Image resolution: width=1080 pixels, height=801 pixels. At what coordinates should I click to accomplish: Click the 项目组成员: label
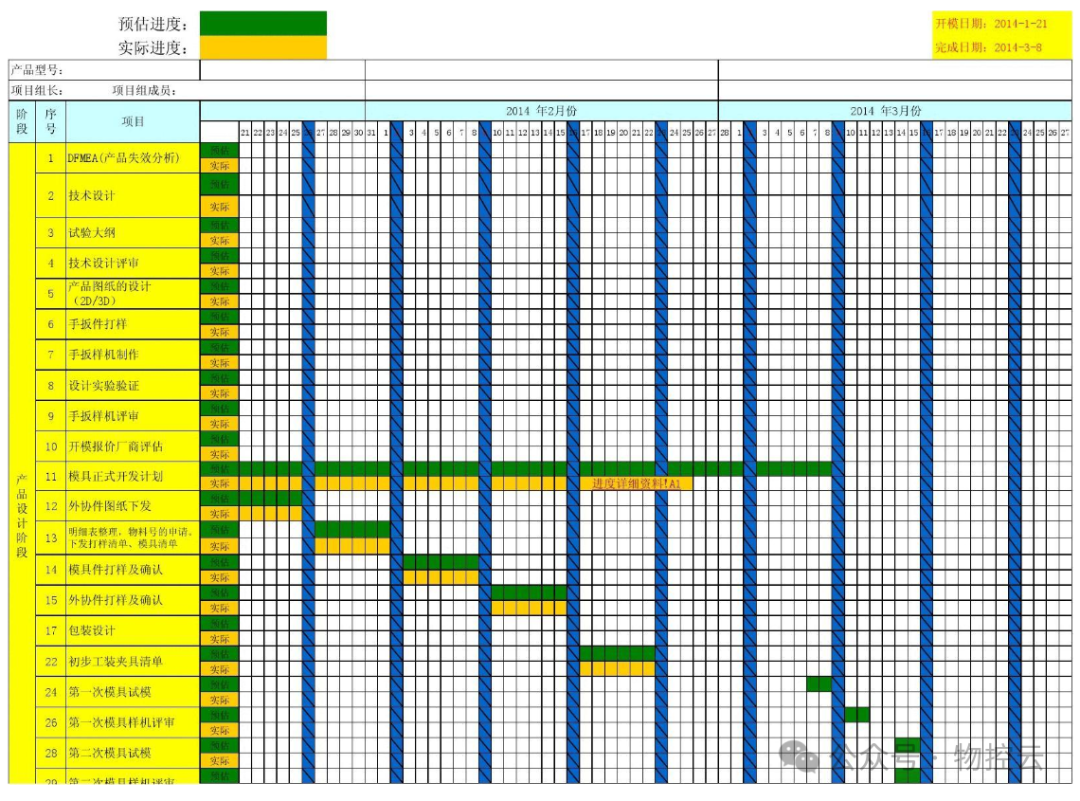pos(145,90)
